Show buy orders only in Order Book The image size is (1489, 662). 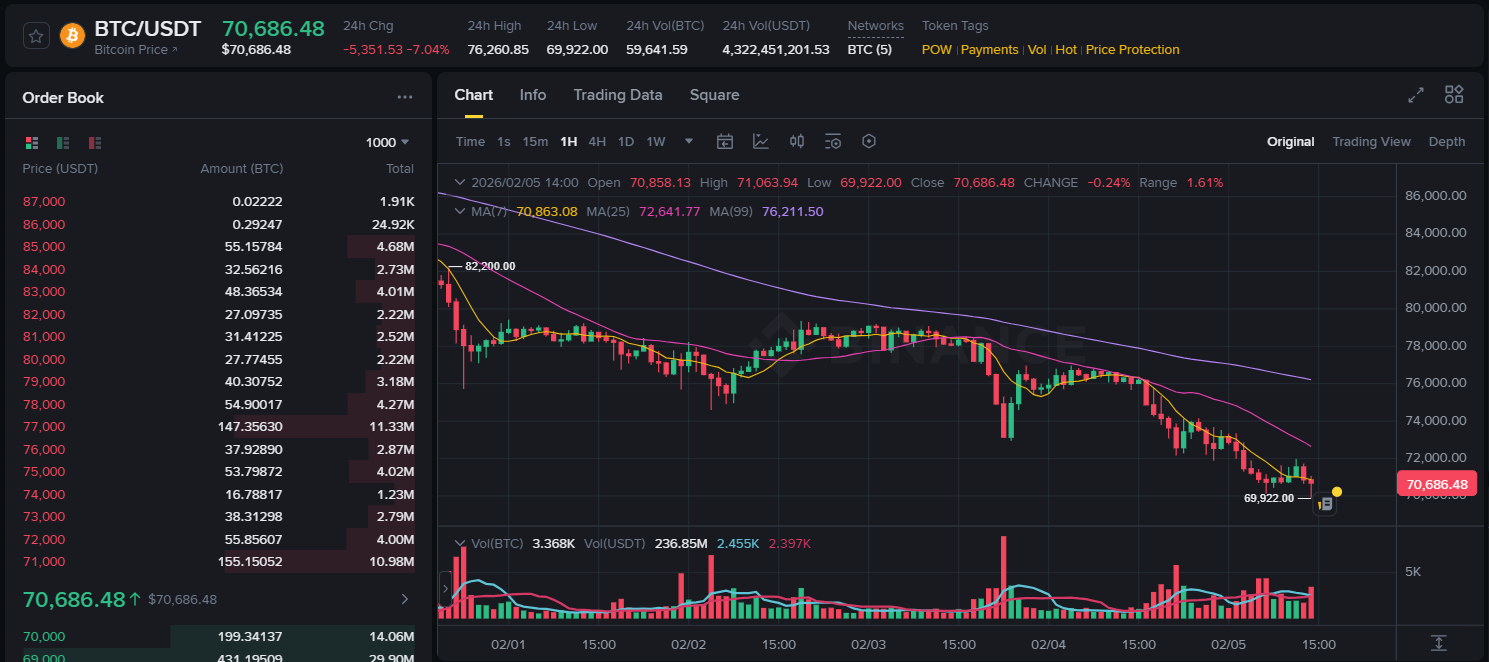(61, 143)
